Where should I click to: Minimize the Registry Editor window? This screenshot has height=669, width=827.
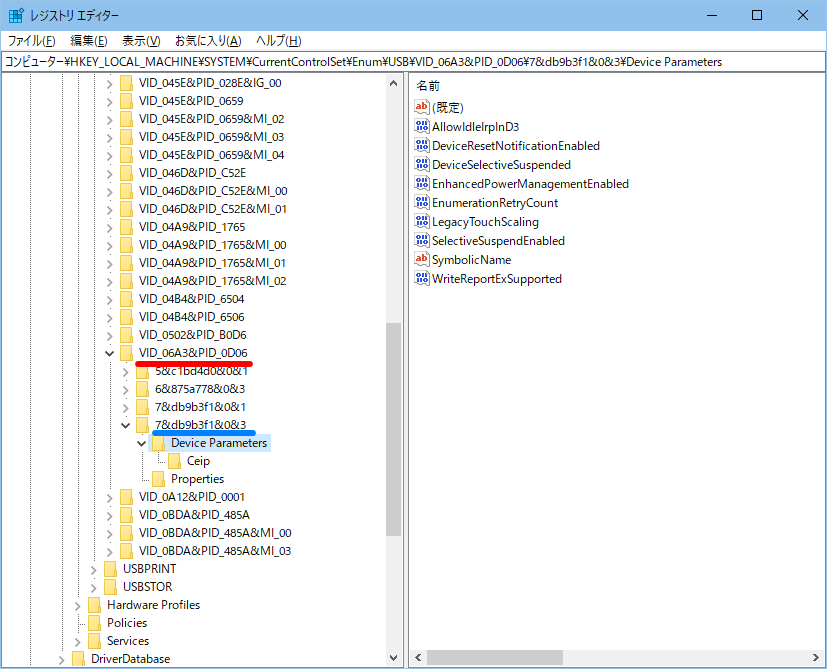coord(712,15)
